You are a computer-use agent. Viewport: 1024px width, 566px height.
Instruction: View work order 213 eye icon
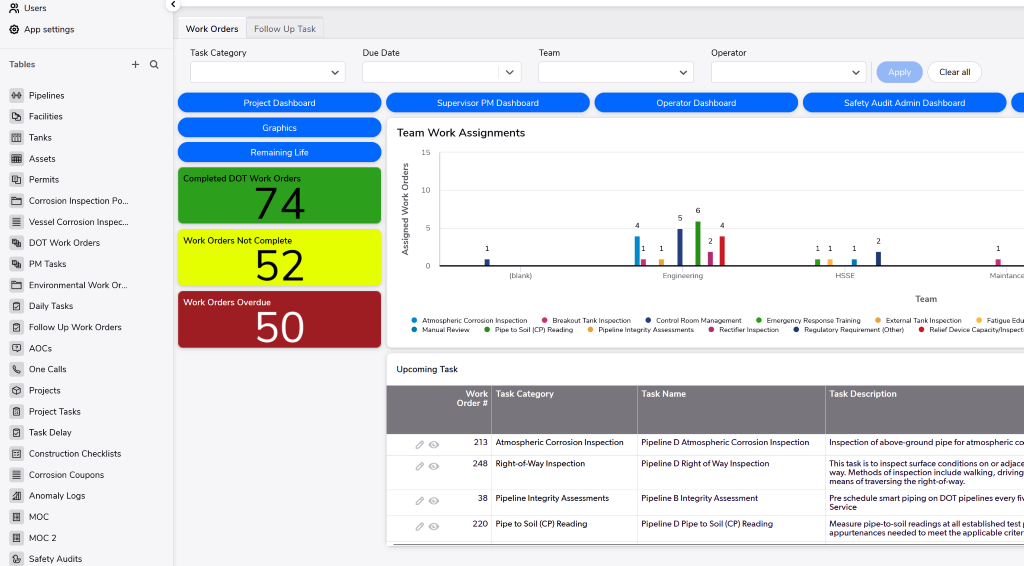tap(434, 443)
